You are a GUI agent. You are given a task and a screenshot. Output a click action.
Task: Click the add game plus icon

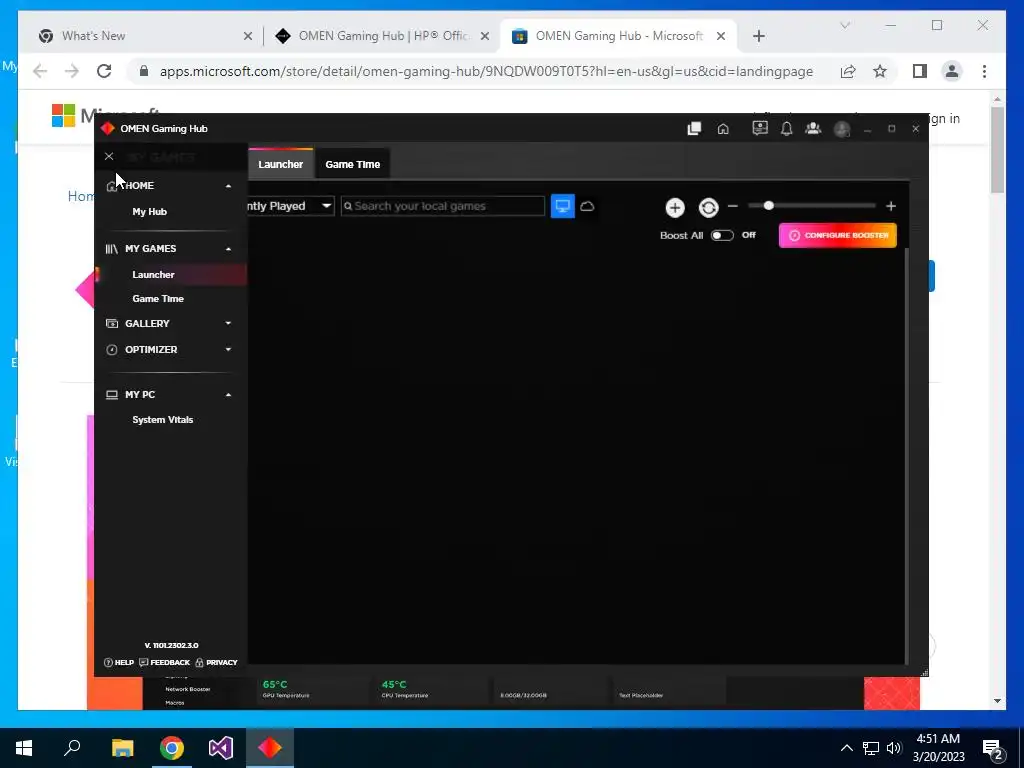(675, 208)
